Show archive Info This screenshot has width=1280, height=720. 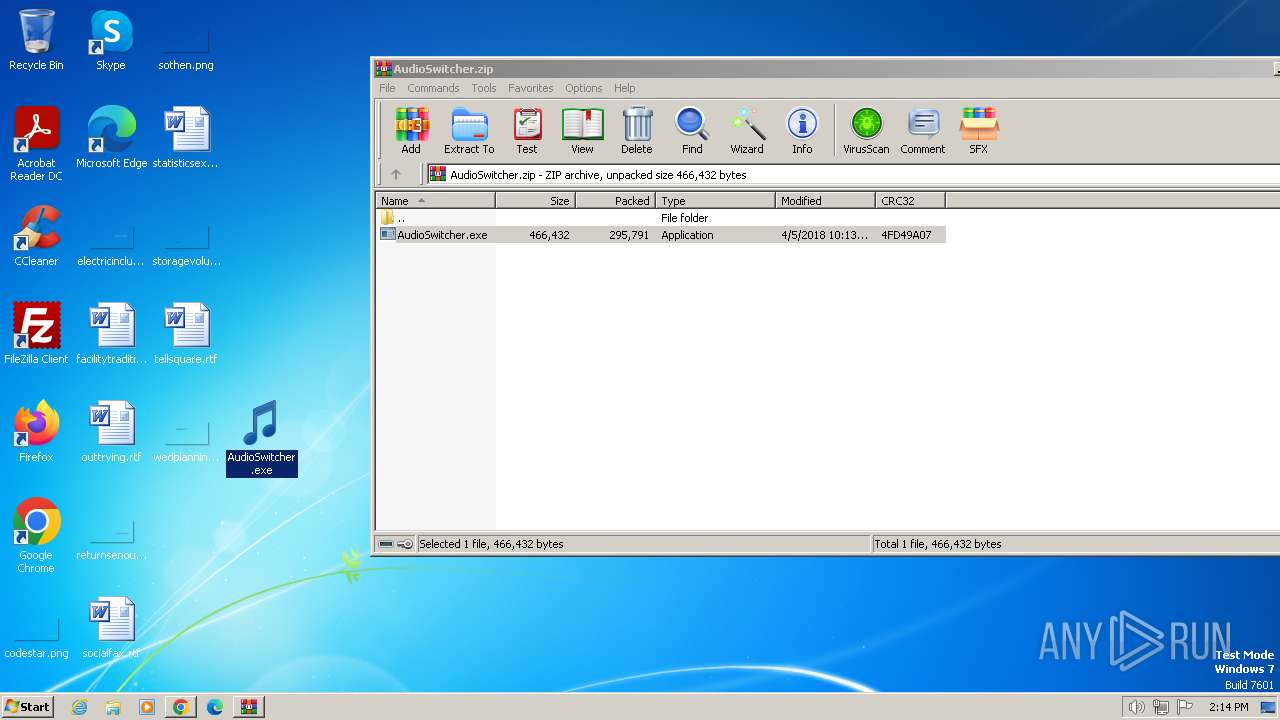(802, 131)
